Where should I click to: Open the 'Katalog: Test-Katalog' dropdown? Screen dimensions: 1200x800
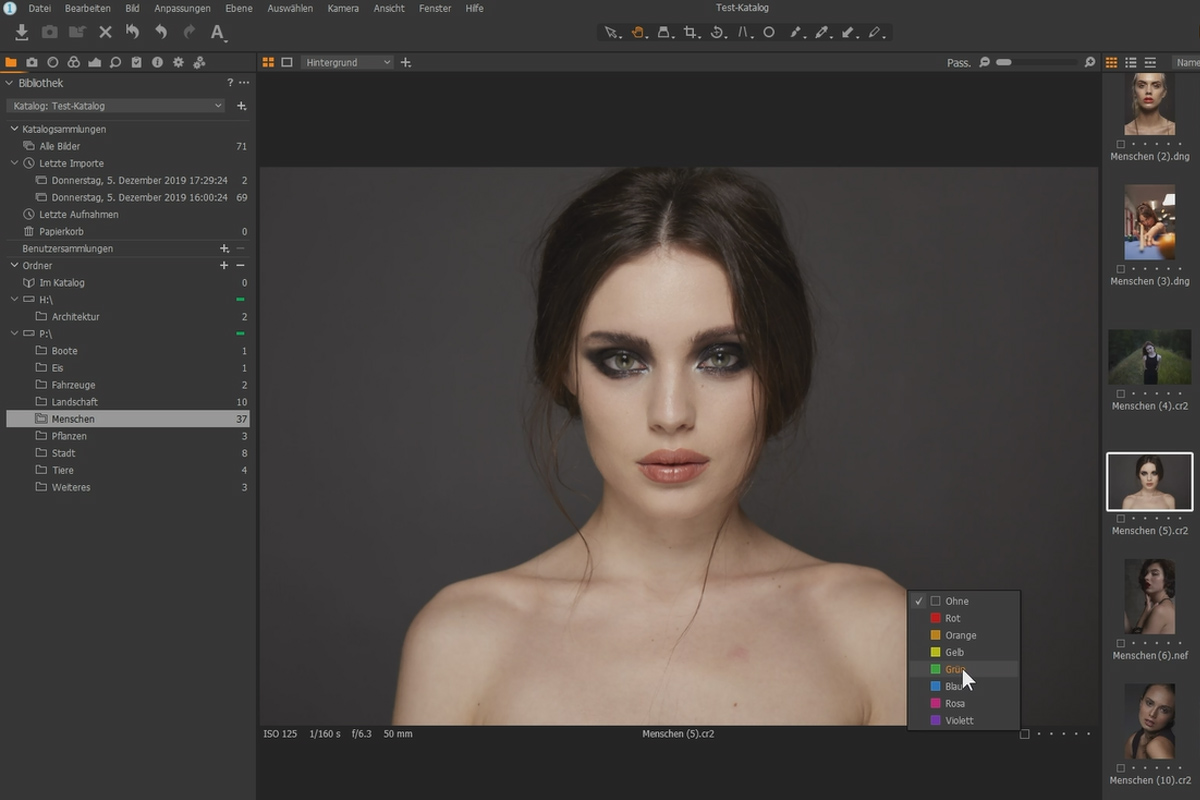pos(117,106)
